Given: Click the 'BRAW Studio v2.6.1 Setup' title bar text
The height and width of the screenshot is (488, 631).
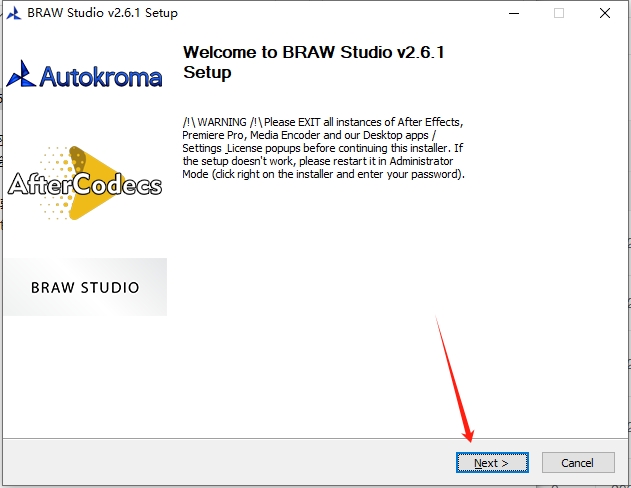Looking at the screenshot, I should point(102,13).
